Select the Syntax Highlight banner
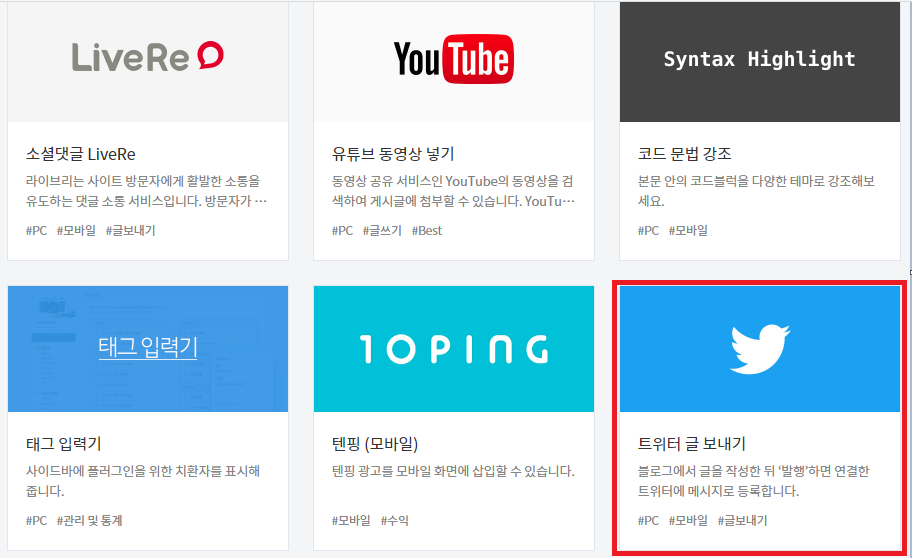912x558 pixels. [x=760, y=62]
